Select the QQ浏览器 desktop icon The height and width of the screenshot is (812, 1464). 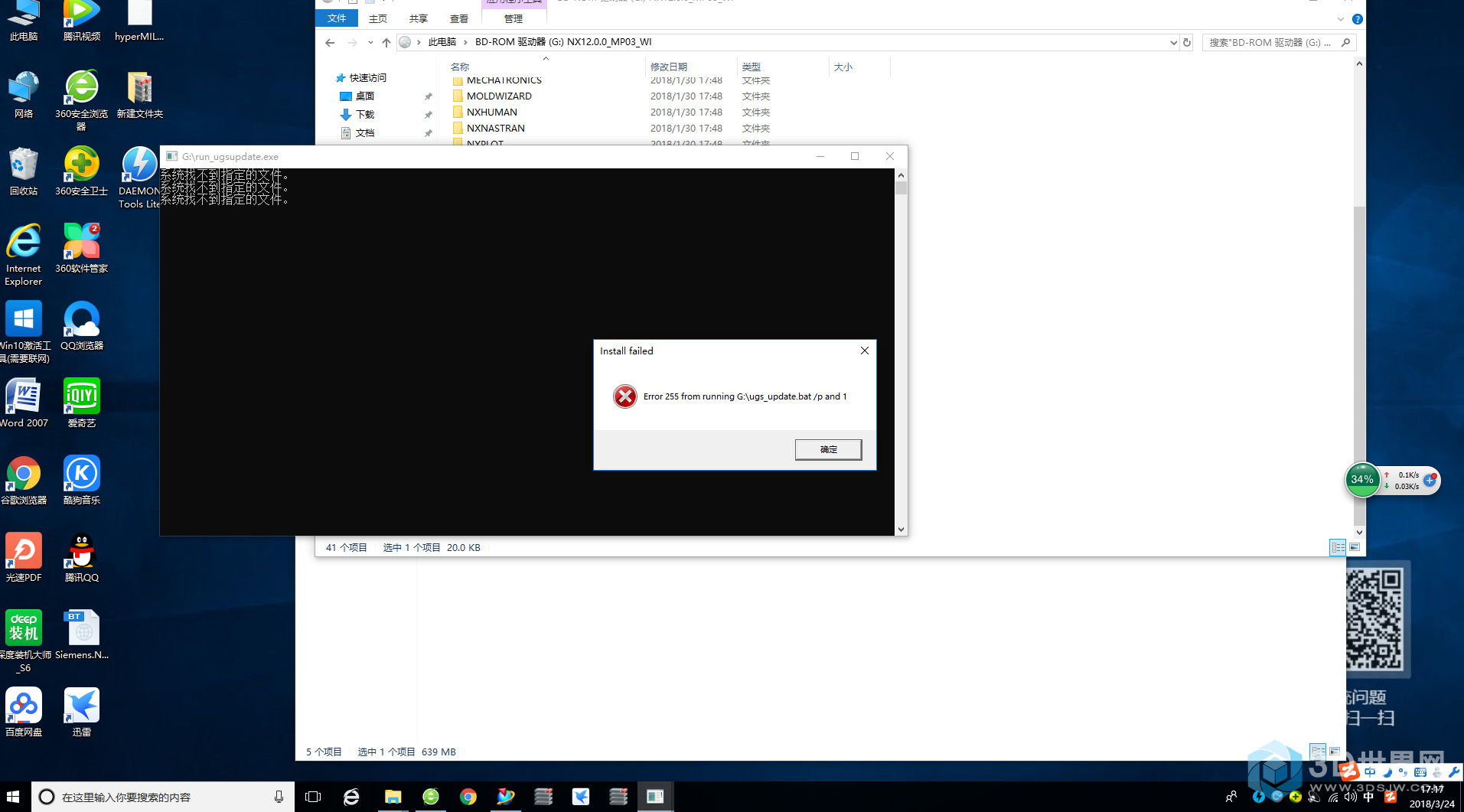(82, 326)
